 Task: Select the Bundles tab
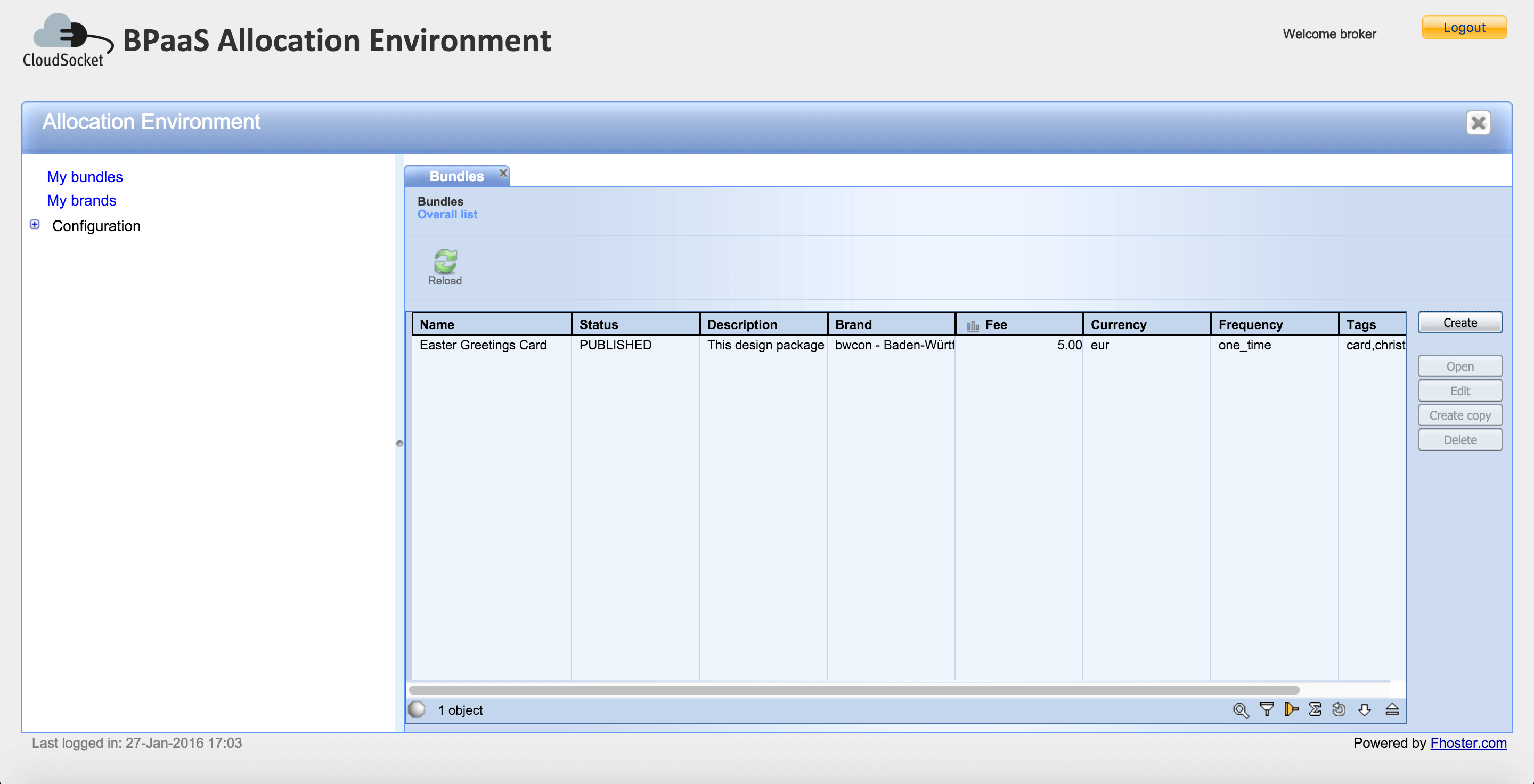click(456, 176)
